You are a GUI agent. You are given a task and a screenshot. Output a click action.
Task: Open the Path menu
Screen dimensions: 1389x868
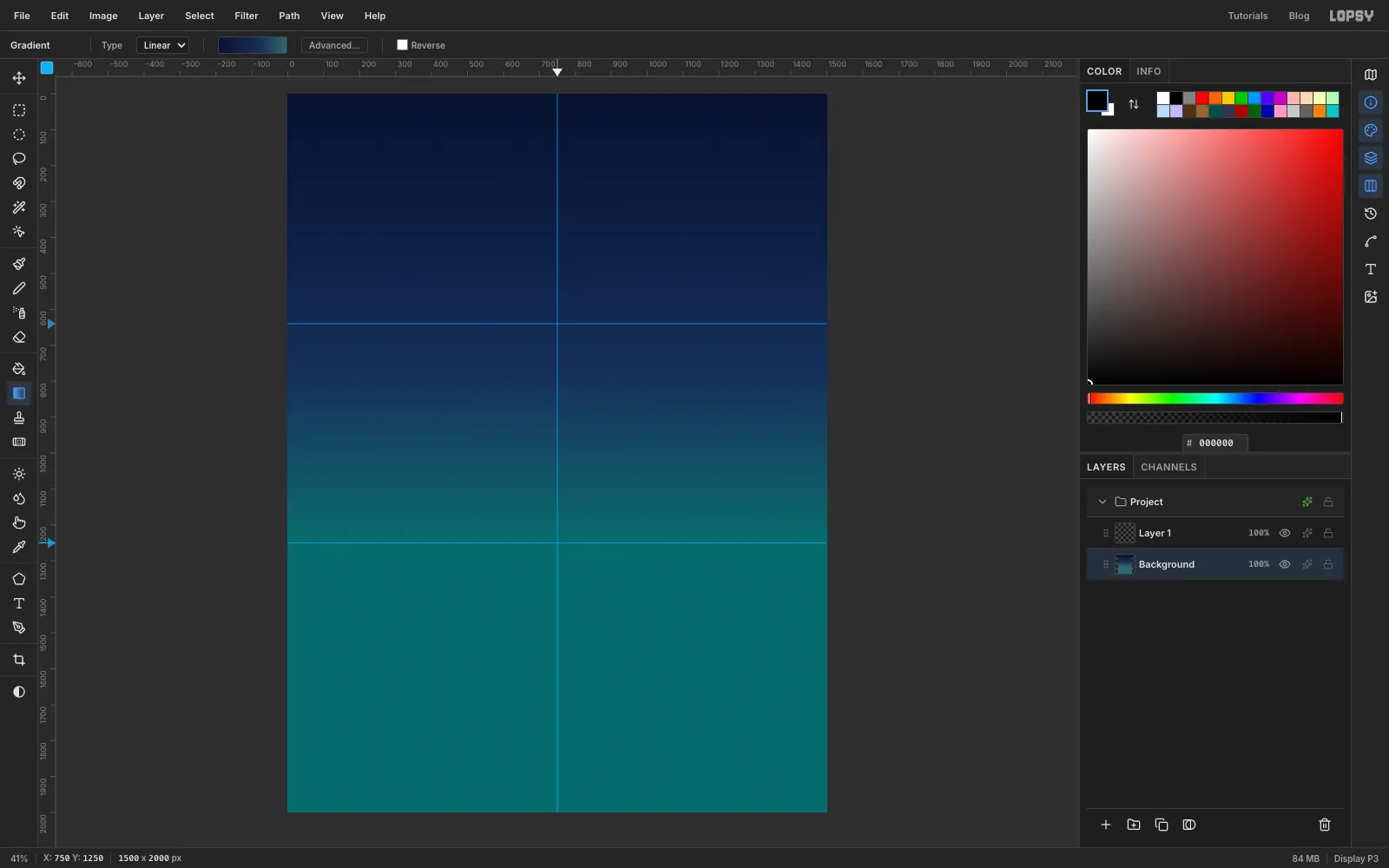[x=289, y=16]
